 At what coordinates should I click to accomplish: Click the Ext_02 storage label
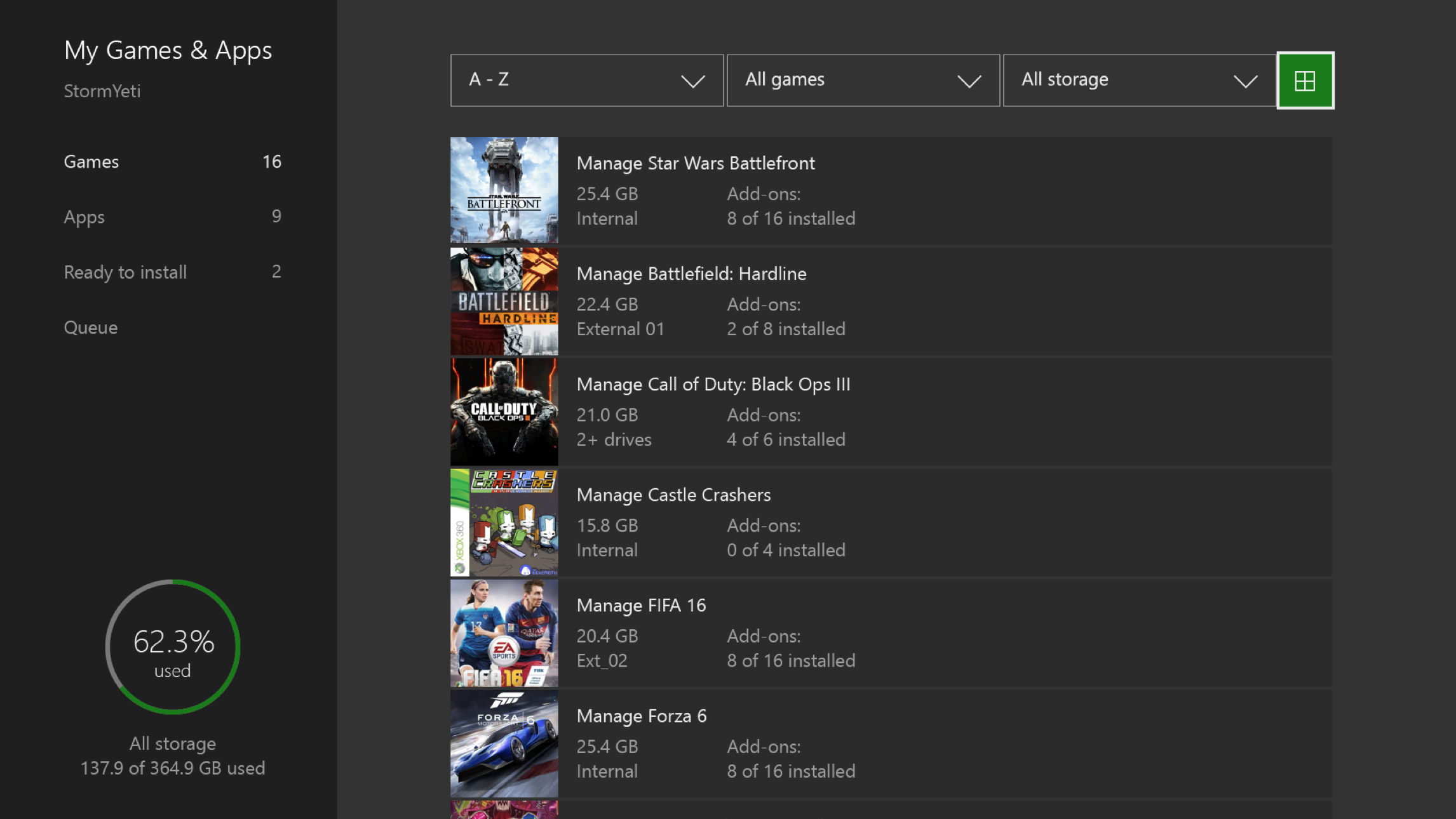point(602,661)
